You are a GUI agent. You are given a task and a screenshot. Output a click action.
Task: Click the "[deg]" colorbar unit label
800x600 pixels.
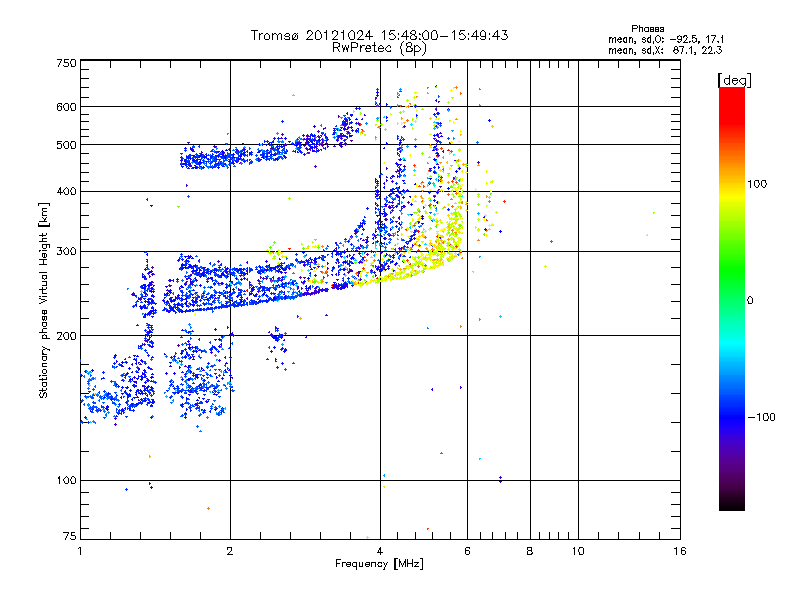point(734,80)
